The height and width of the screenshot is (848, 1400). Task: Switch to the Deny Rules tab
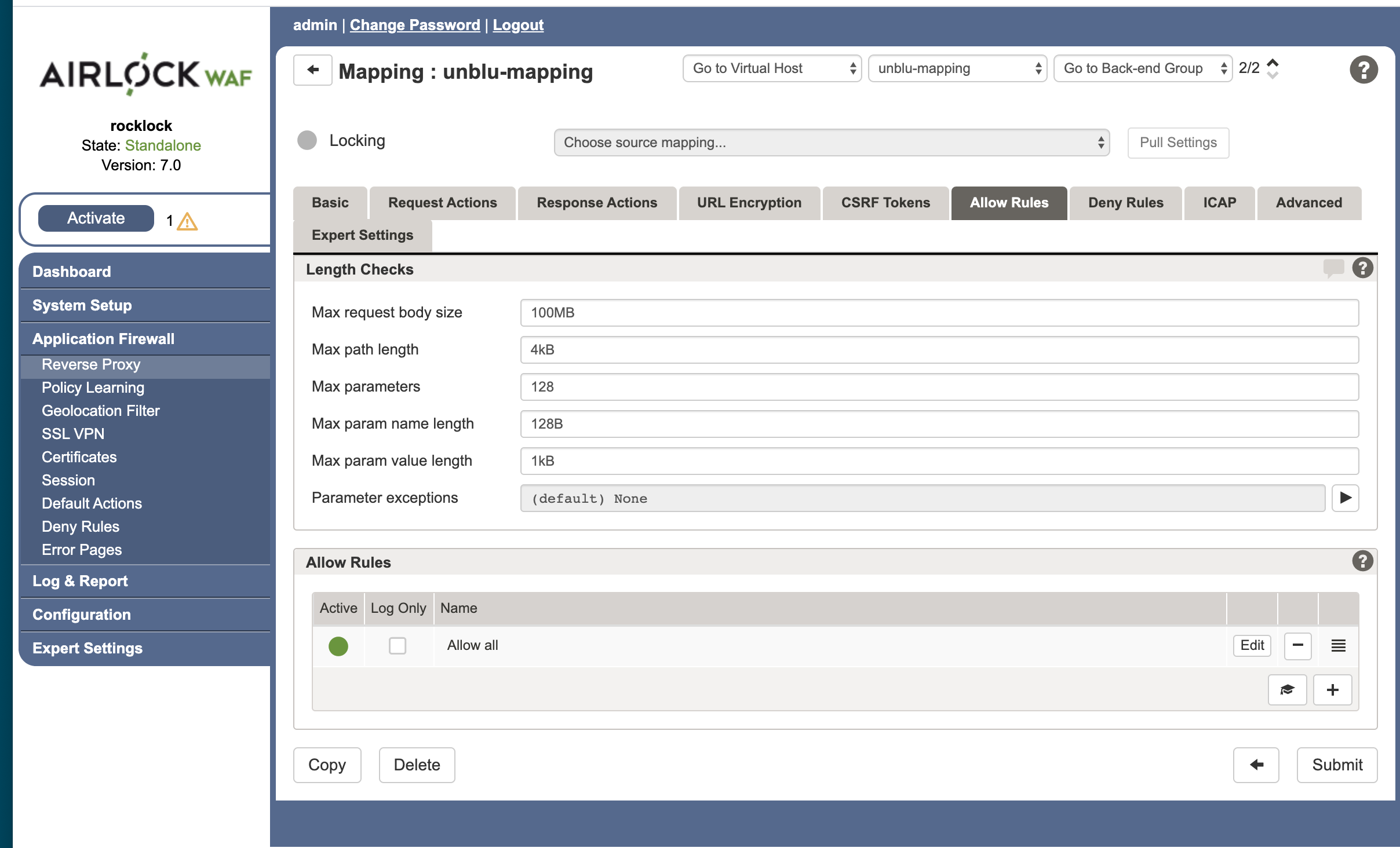pyautogui.click(x=1125, y=202)
